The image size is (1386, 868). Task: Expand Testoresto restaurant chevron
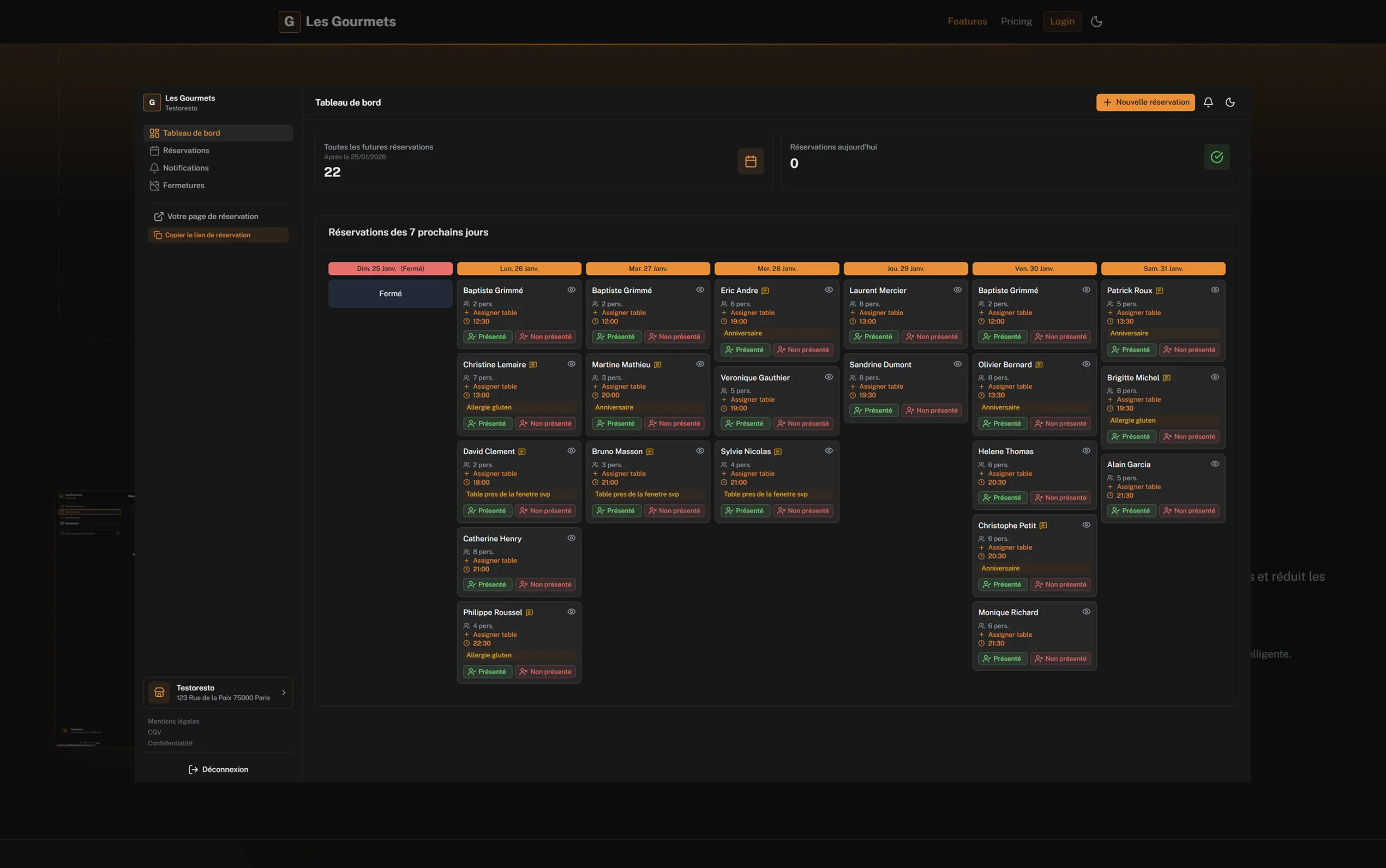[284, 692]
